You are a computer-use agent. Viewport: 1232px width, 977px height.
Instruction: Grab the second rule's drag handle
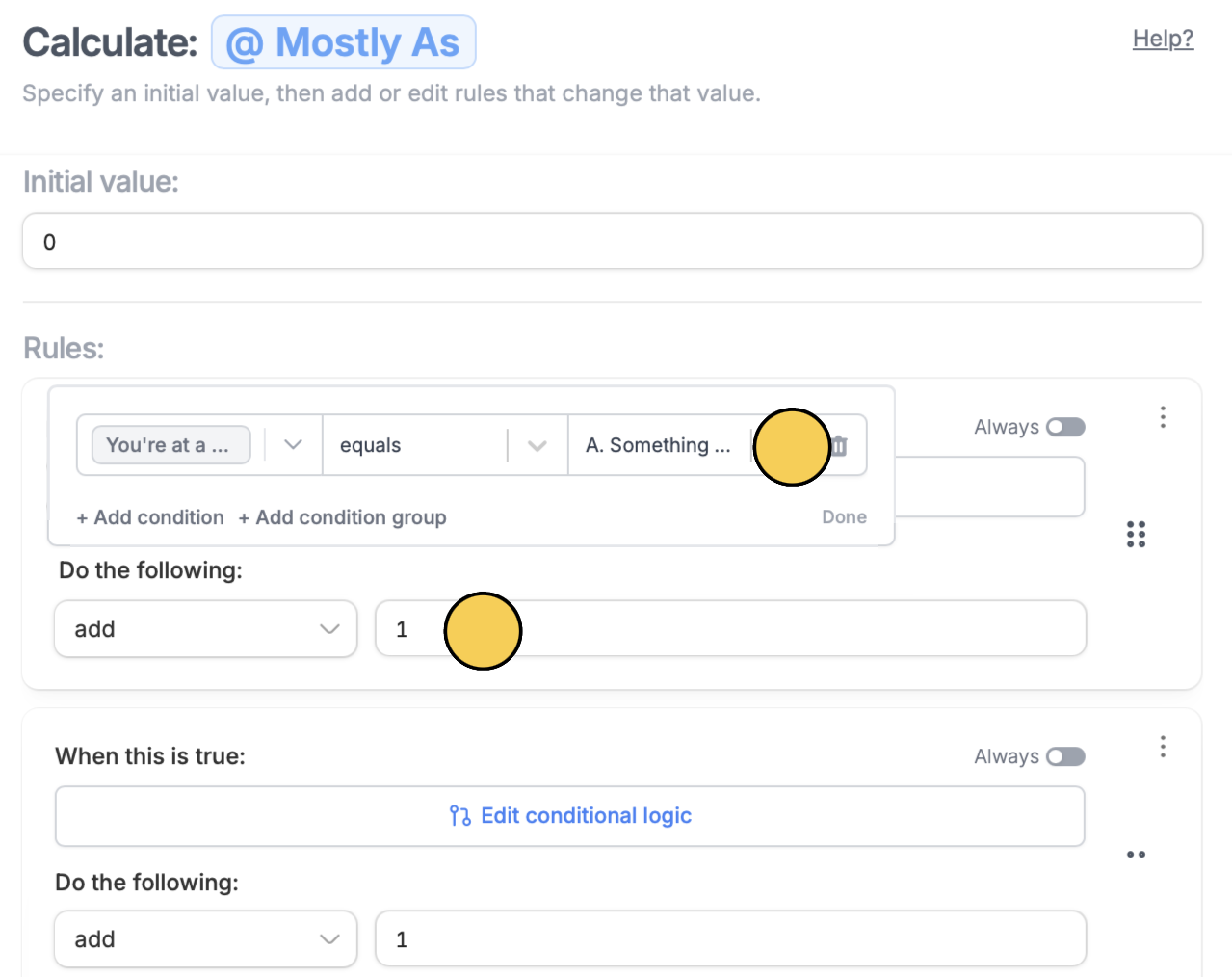click(x=1137, y=855)
